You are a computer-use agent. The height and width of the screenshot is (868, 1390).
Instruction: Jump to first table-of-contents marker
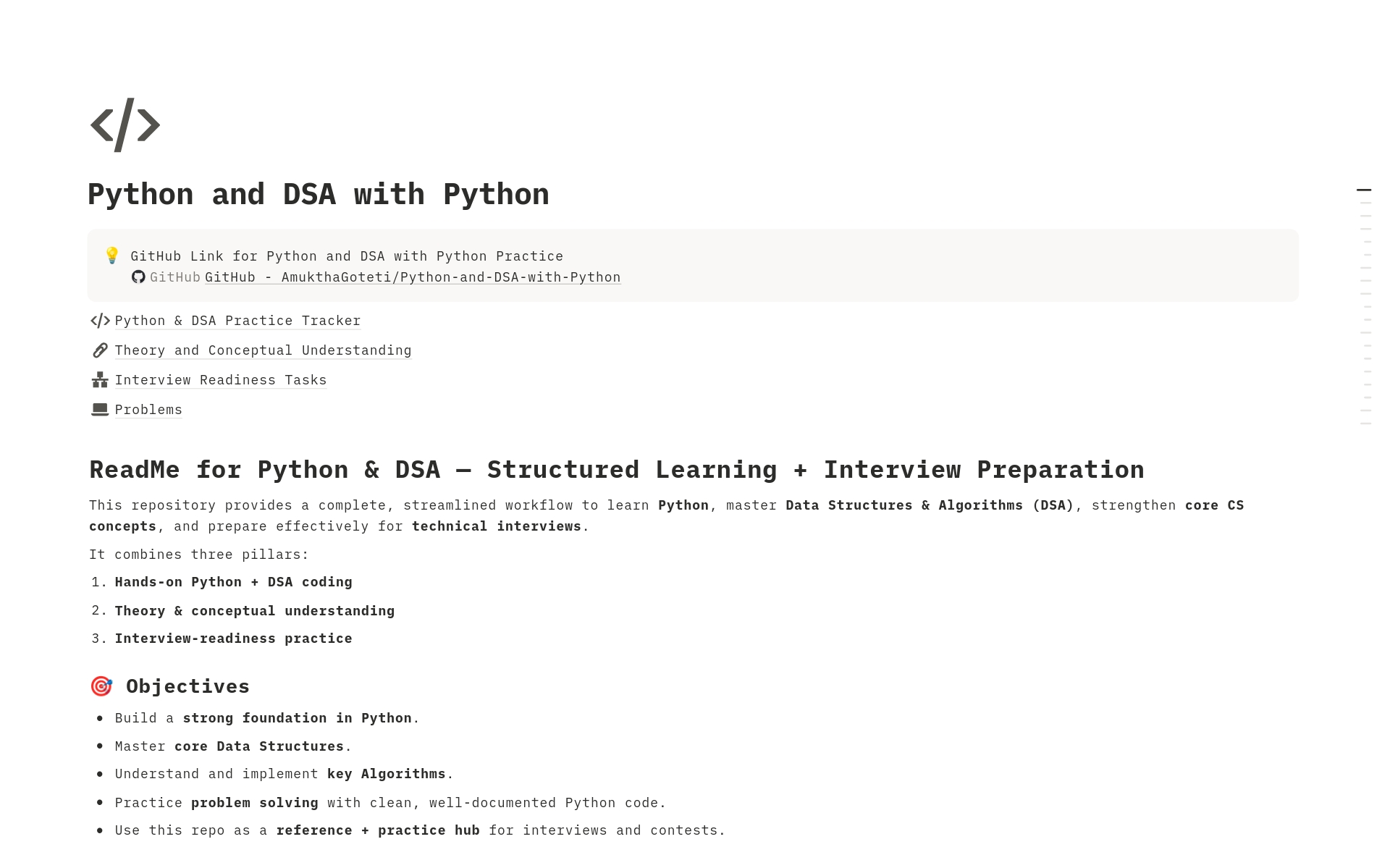[x=1364, y=190]
